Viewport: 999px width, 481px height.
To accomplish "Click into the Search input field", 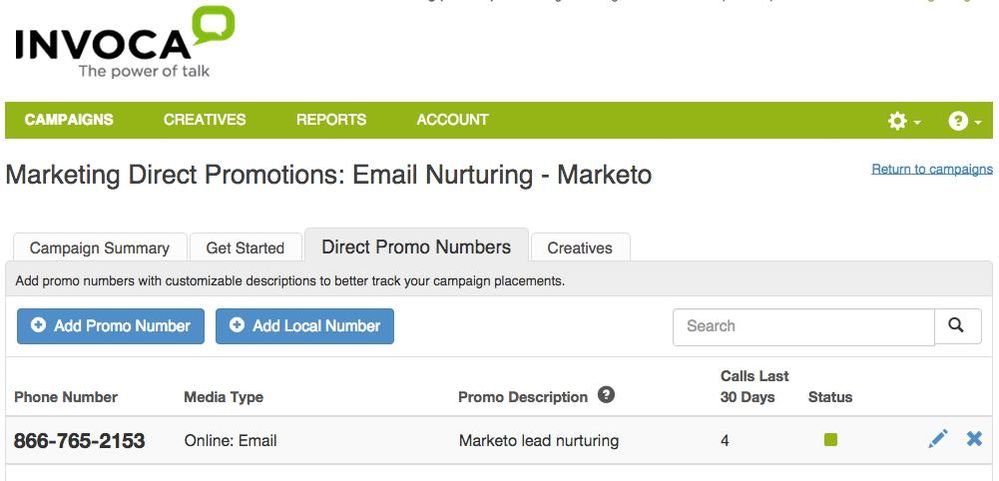I will [x=803, y=326].
